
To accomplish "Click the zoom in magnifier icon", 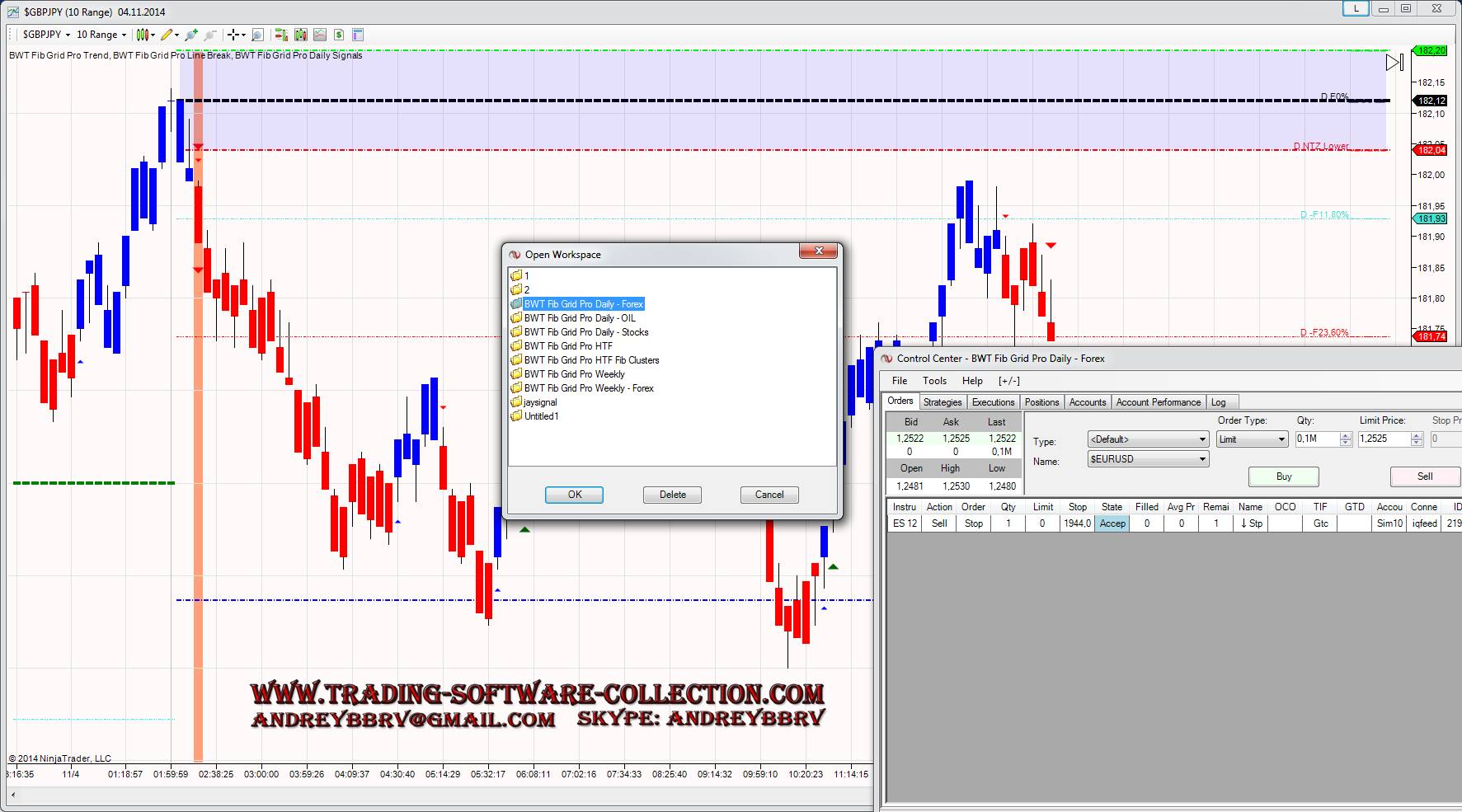I will click(191, 35).
